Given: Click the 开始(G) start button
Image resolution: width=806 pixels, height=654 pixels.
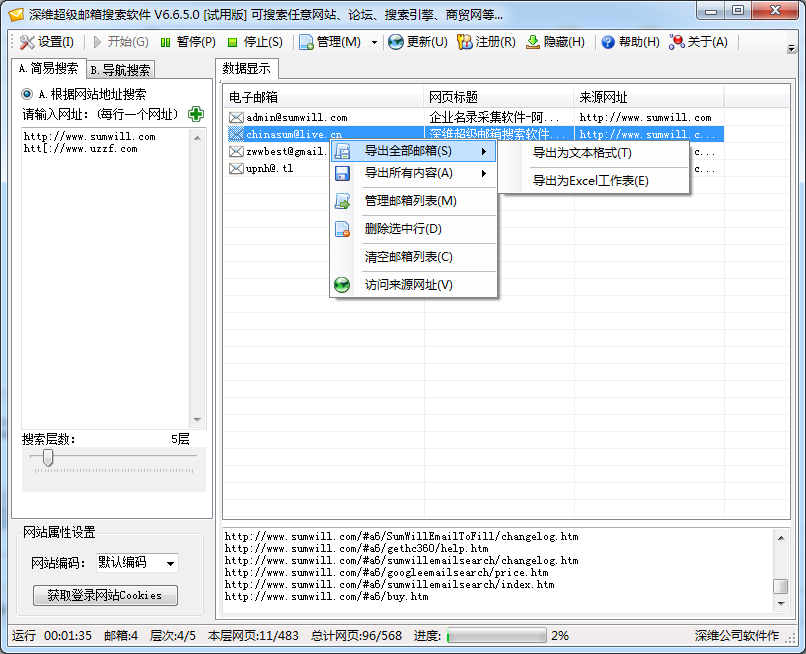Looking at the screenshot, I should pyautogui.click(x=121, y=42).
